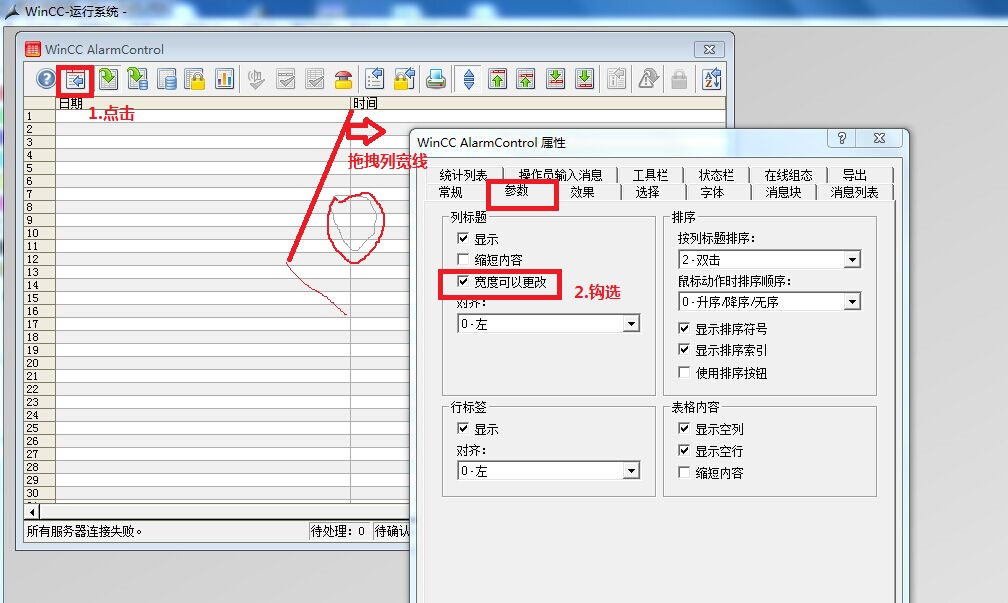
Task: Enable the 缩短内容 checkbox under 列标题
Action: 464,259
